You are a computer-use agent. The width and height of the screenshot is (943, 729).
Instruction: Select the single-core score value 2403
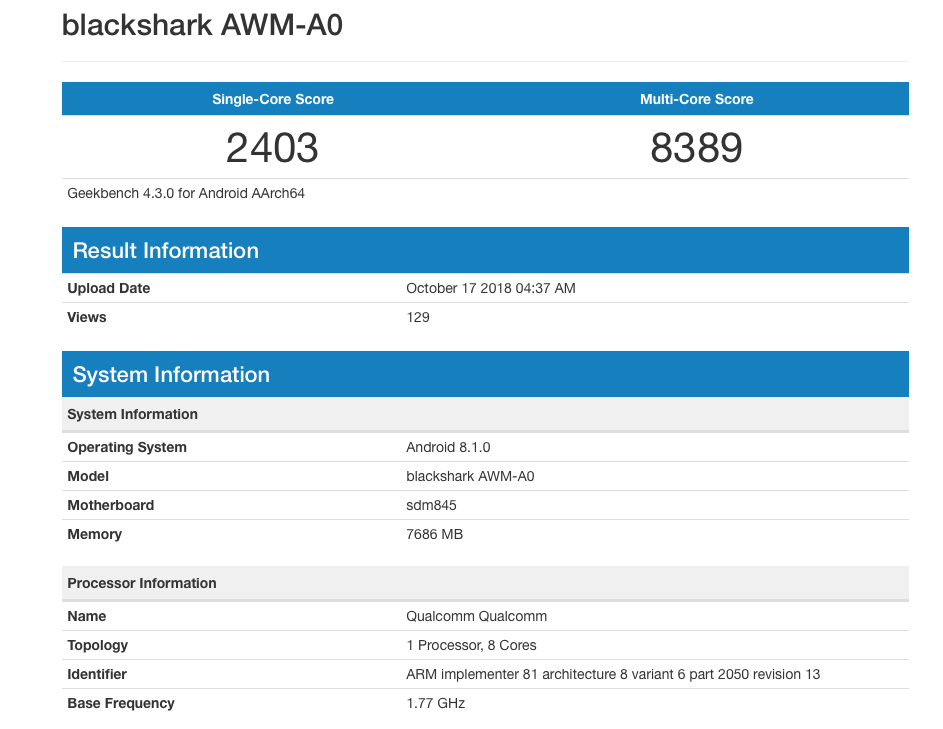tap(272, 148)
